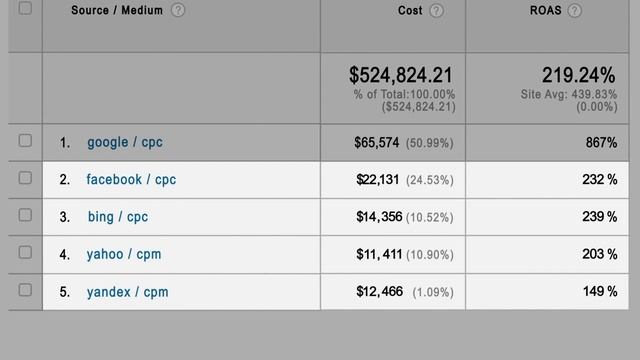The width and height of the screenshot is (640, 360).
Task: Toggle the bing / cpc row checkbox
Action: (25, 215)
